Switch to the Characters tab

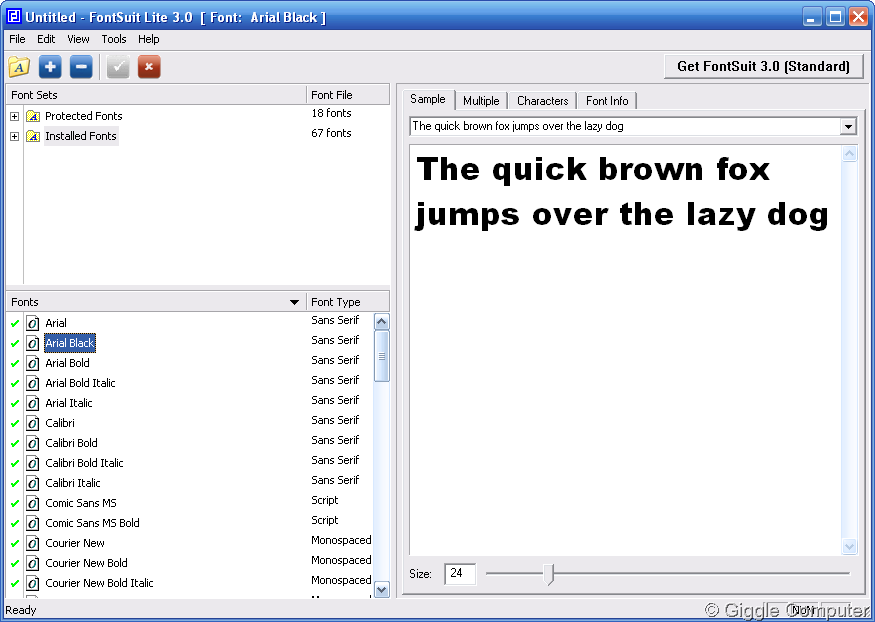[x=542, y=101]
